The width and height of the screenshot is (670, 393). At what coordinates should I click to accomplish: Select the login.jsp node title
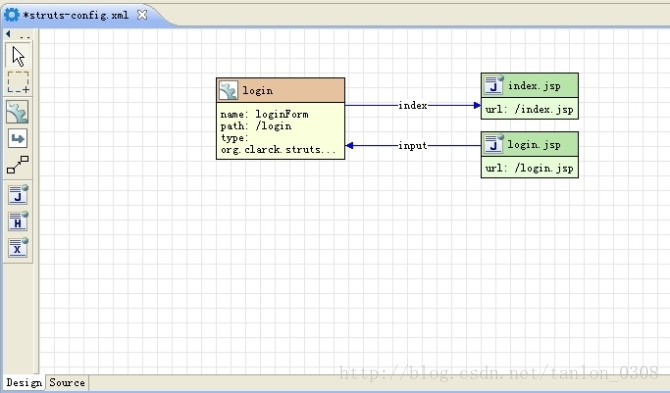pos(534,145)
